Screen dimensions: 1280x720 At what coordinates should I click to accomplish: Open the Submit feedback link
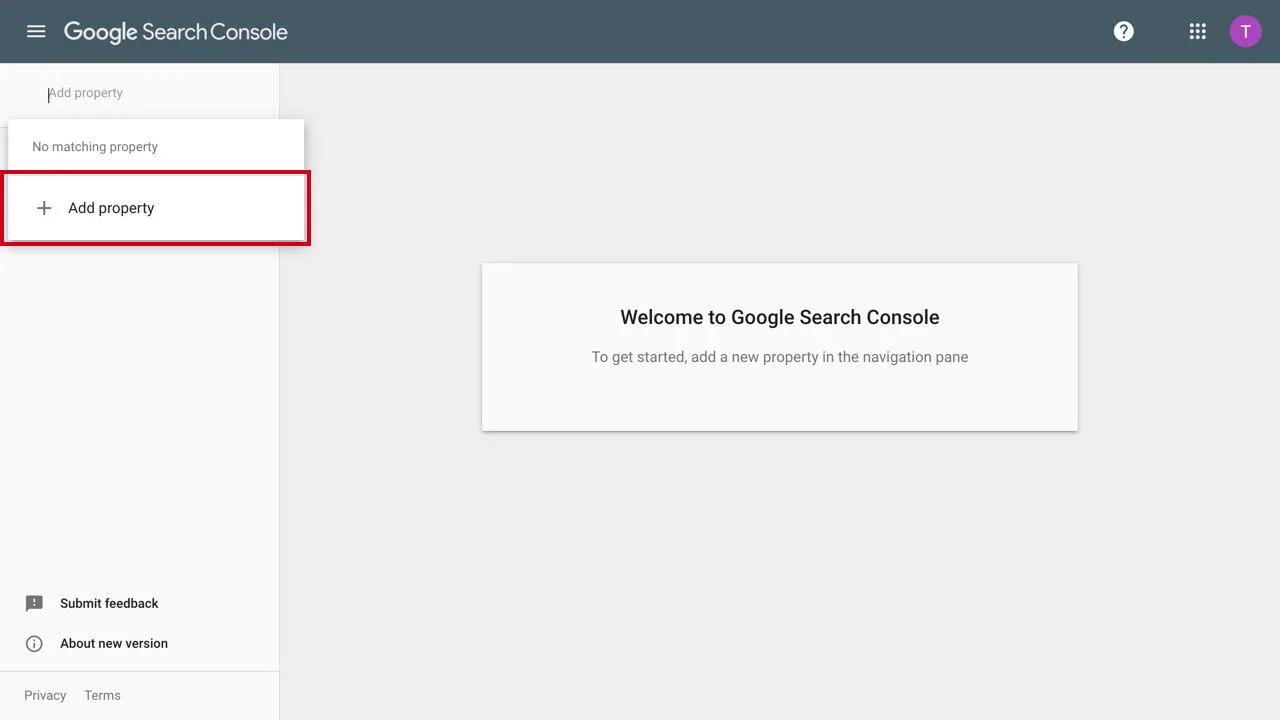(x=109, y=603)
